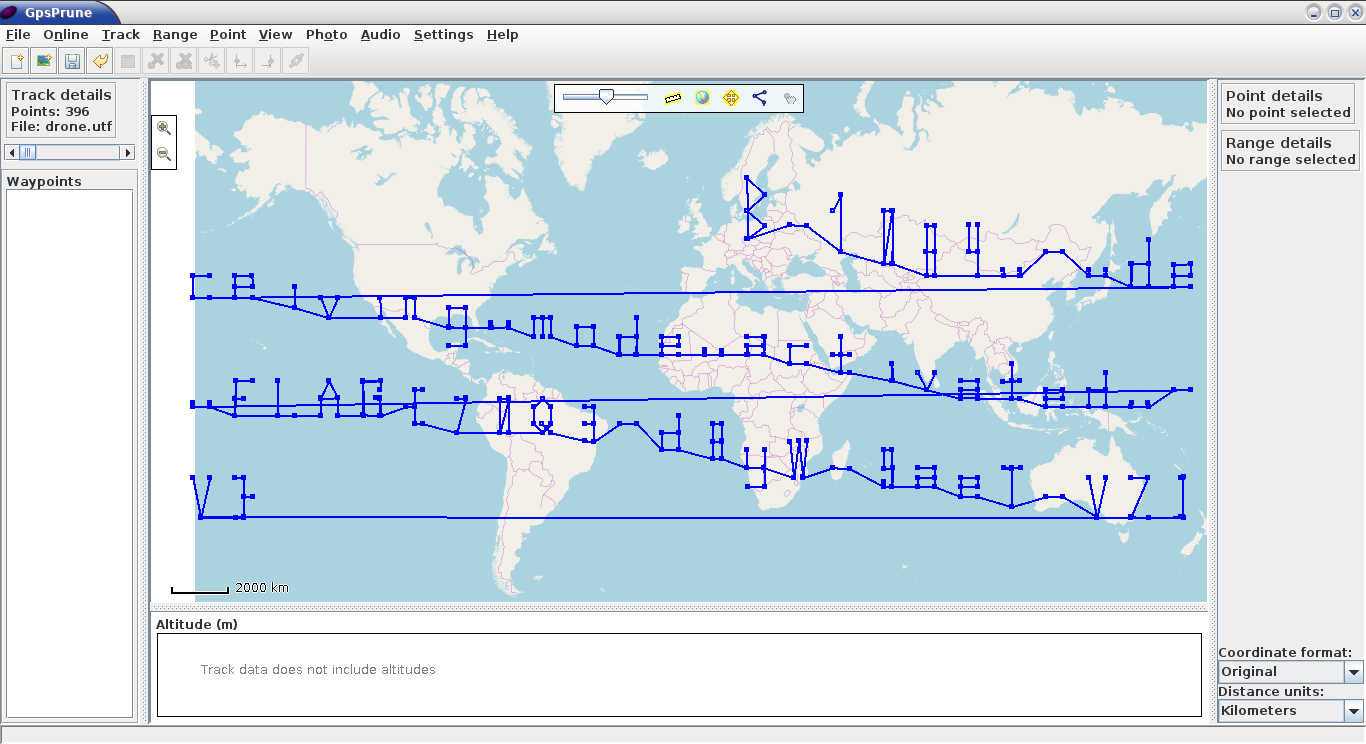Open the Photo menu
Image resolution: width=1366 pixels, height=744 pixels.
326,34
